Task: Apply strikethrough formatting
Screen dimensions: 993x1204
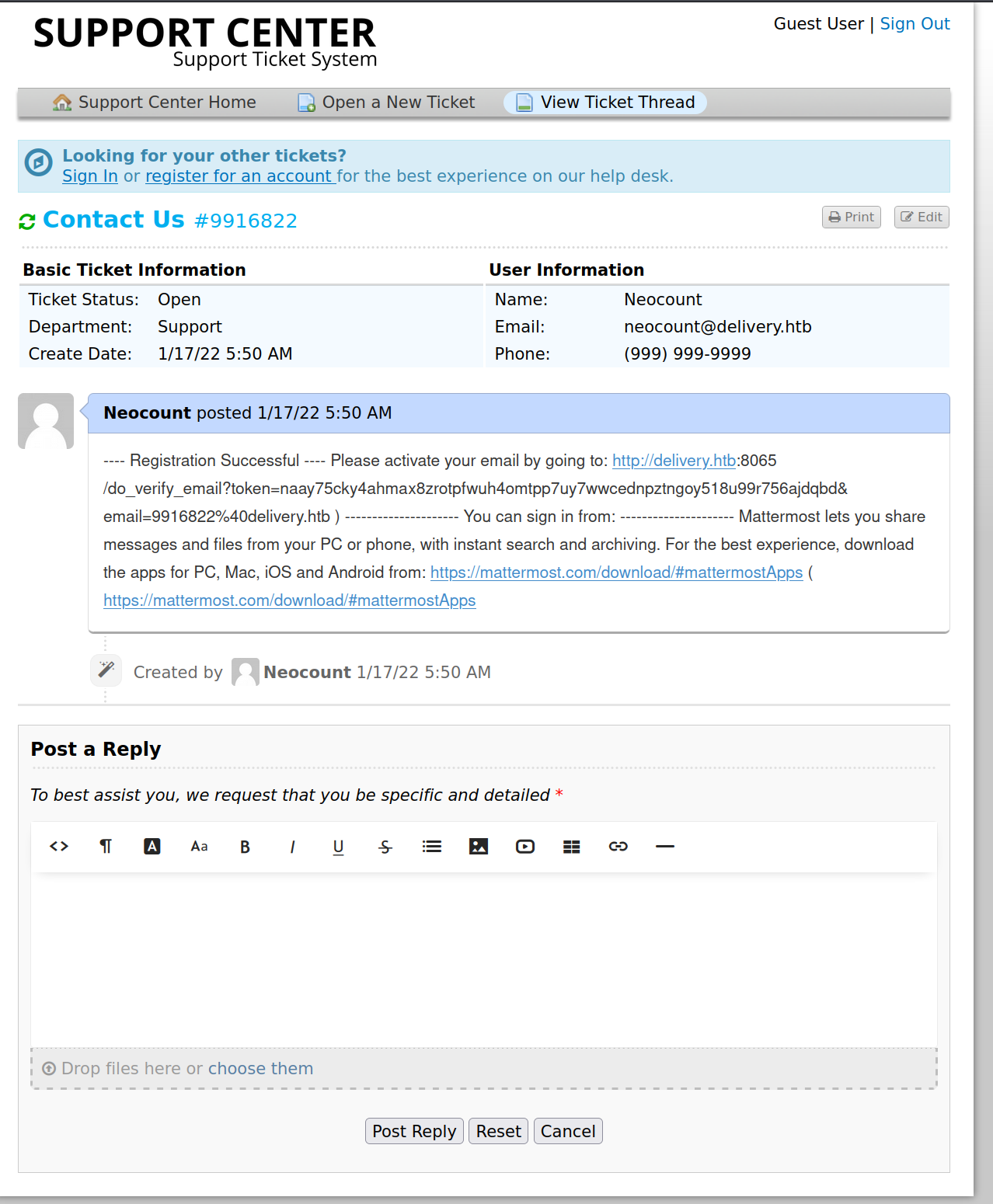Action: coord(385,847)
